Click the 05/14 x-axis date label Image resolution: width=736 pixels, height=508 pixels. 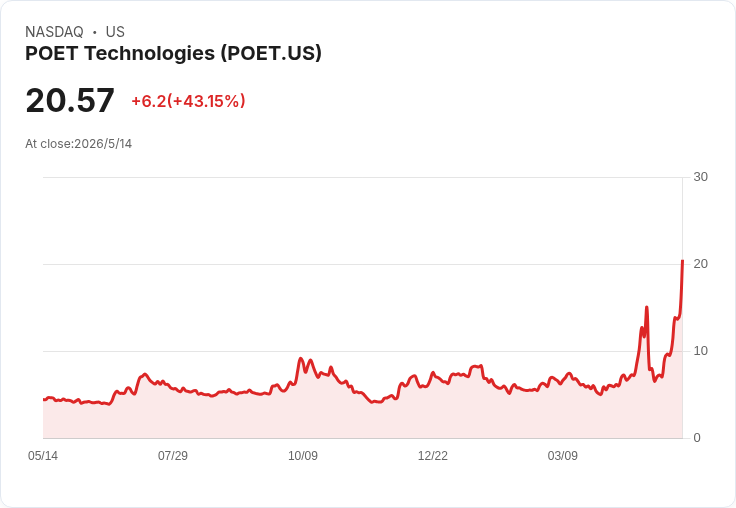coord(43,455)
